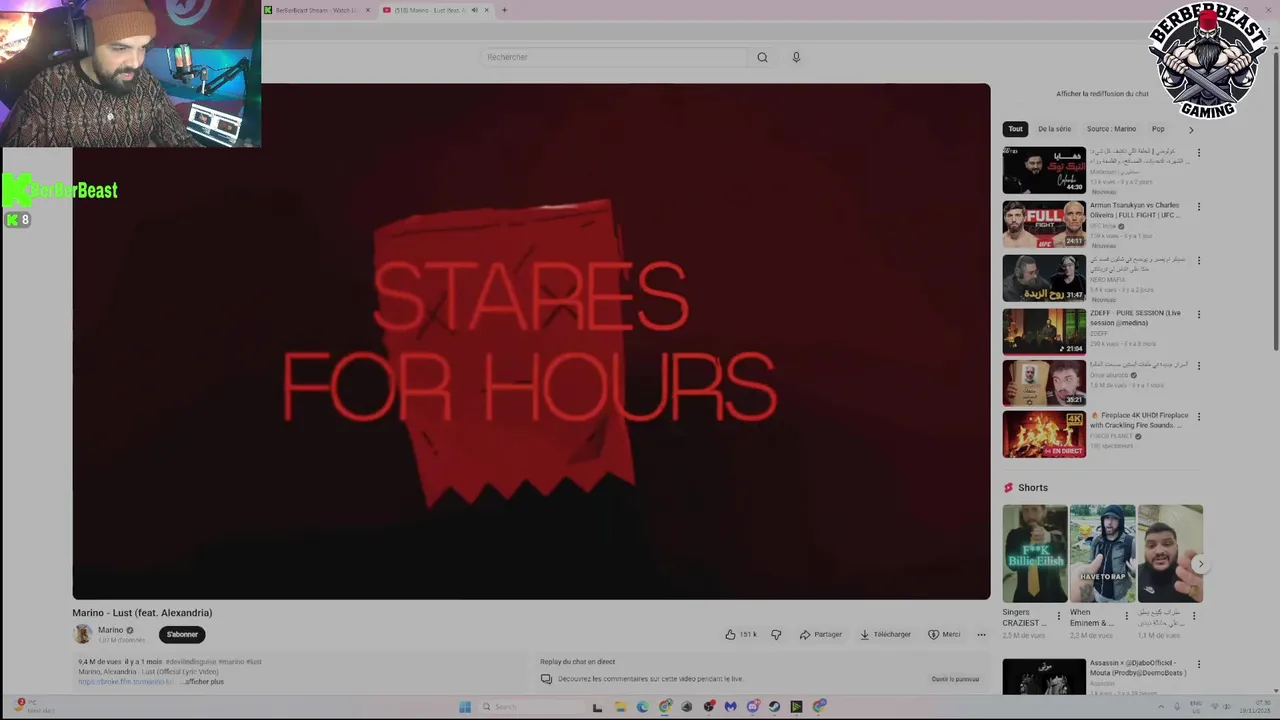Click Afficher la rediffusion du chat

pyautogui.click(x=1102, y=94)
